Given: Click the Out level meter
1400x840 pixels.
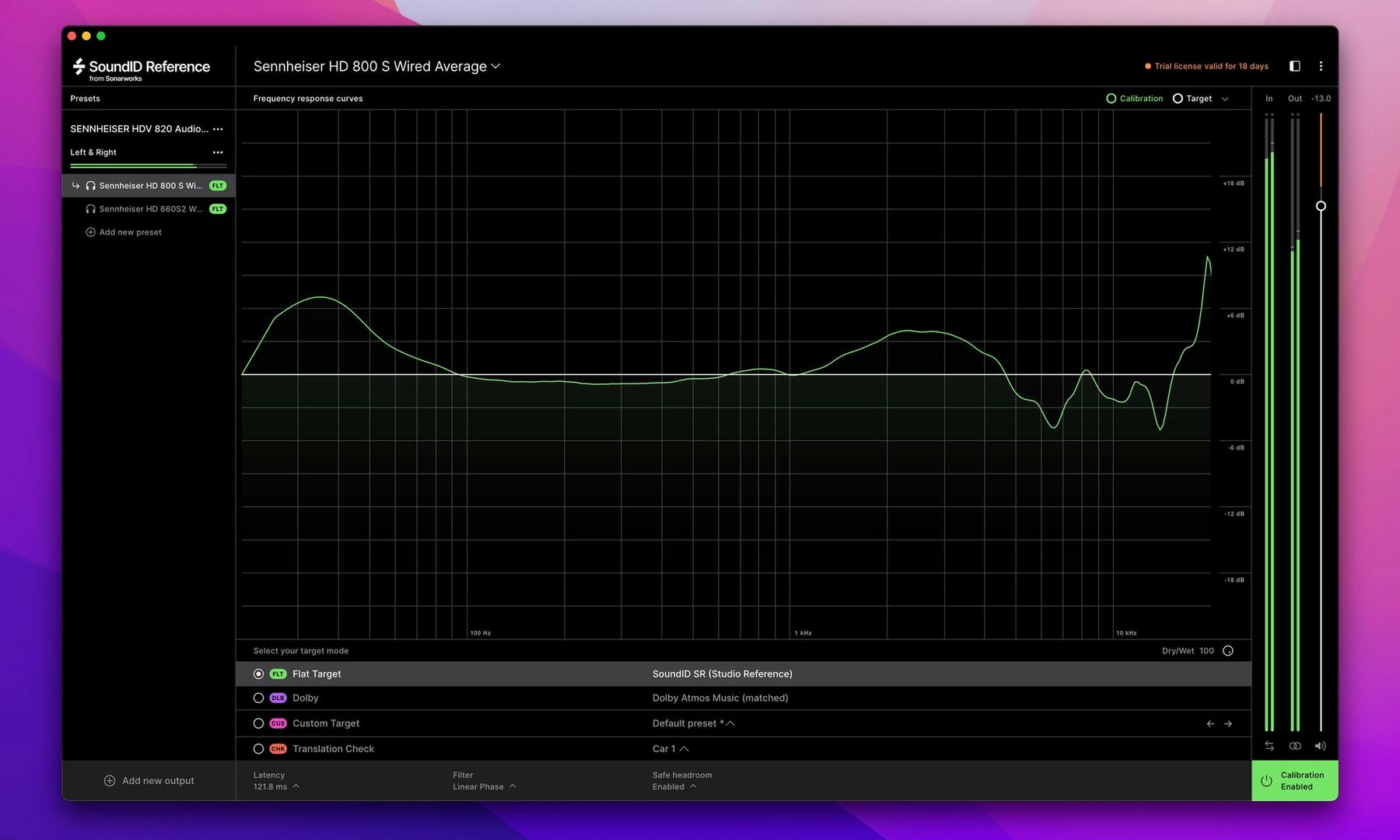Looking at the screenshot, I should coord(1295,422).
